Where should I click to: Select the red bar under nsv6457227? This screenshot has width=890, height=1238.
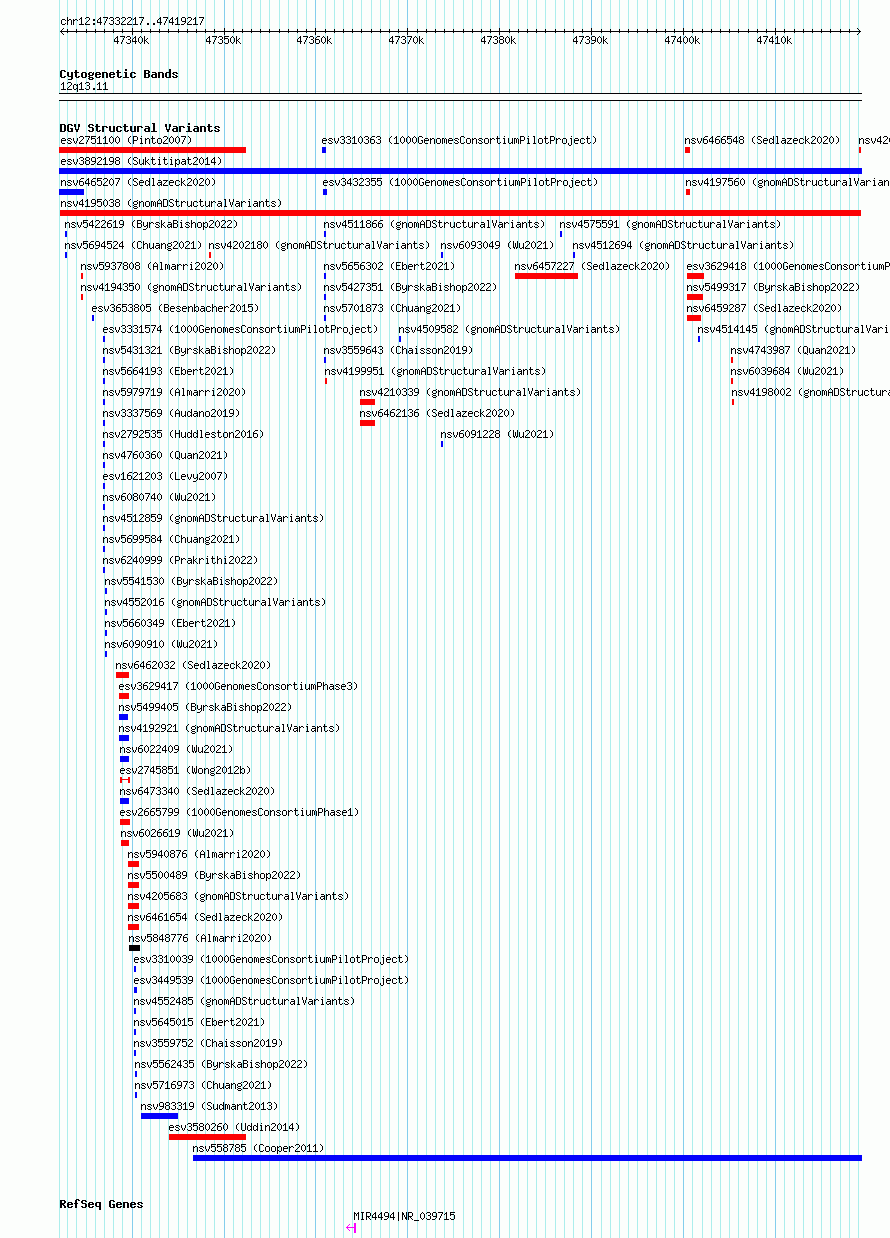[x=546, y=276]
